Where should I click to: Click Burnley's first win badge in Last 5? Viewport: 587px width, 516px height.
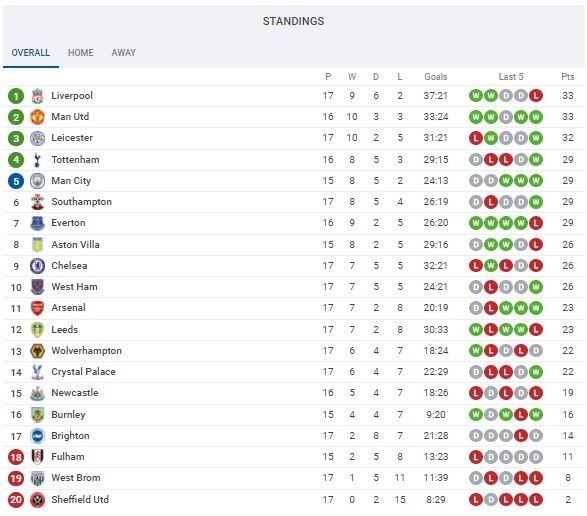pos(476,415)
